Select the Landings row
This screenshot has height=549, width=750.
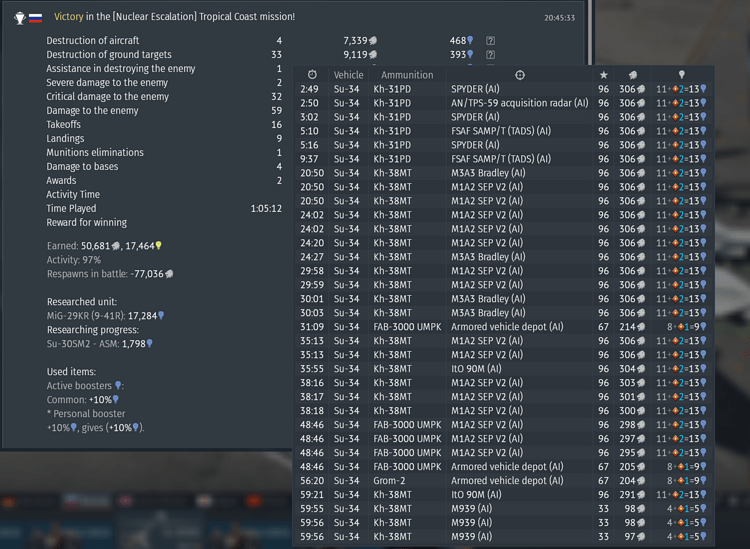[x=164, y=138]
